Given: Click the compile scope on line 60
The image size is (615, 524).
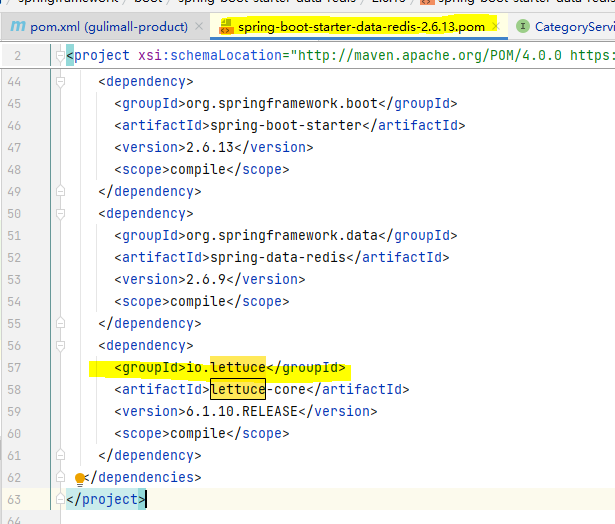Looking at the screenshot, I should [198, 433].
